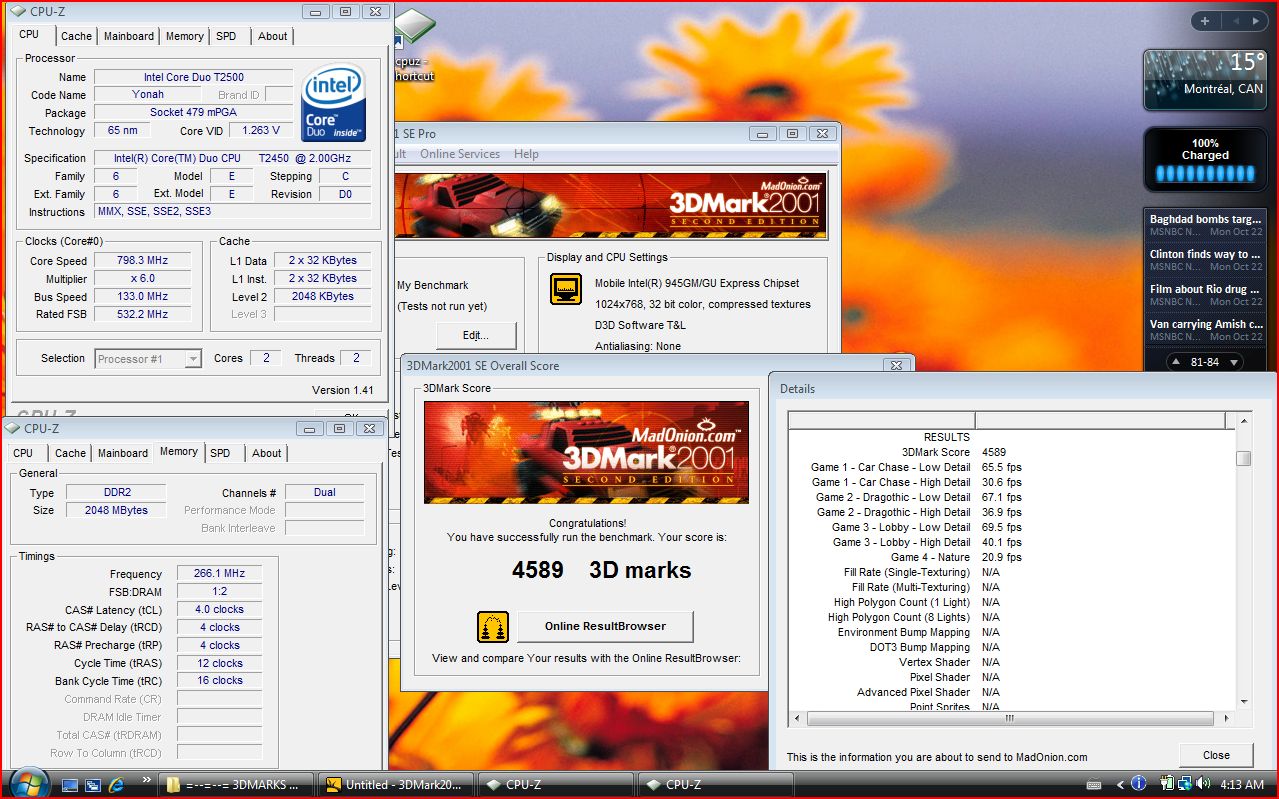This screenshot has height=799, width=1279.
Task: Add a gadget with the sidebar plus icon
Action: click(x=1205, y=21)
